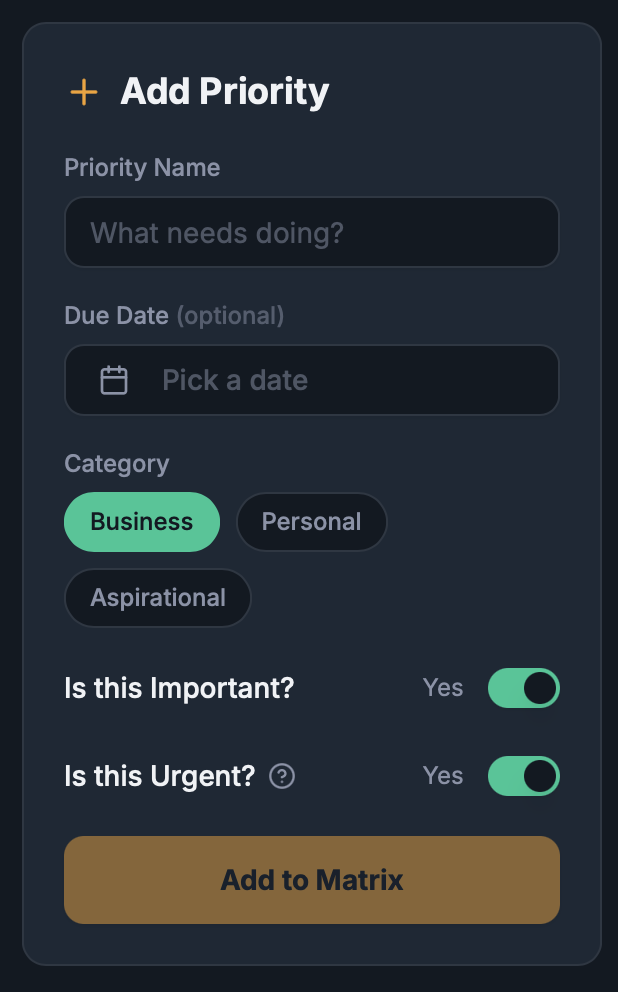This screenshot has width=618, height=992.
Task: Click the orange plus icon beside Add Priority
Action: pos(84,93)
